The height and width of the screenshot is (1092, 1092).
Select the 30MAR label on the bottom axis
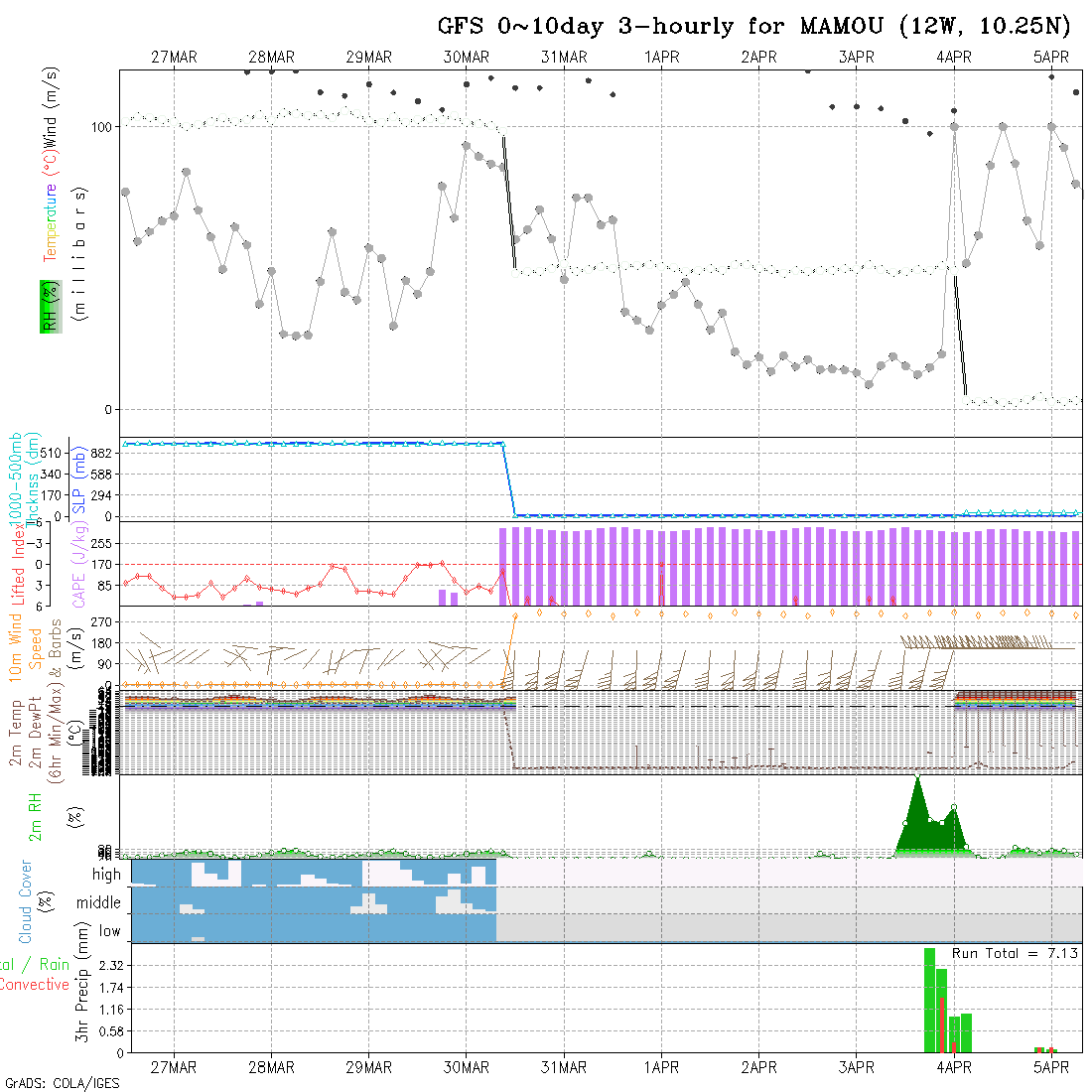pyautogui.click(x=467, y=1067)
